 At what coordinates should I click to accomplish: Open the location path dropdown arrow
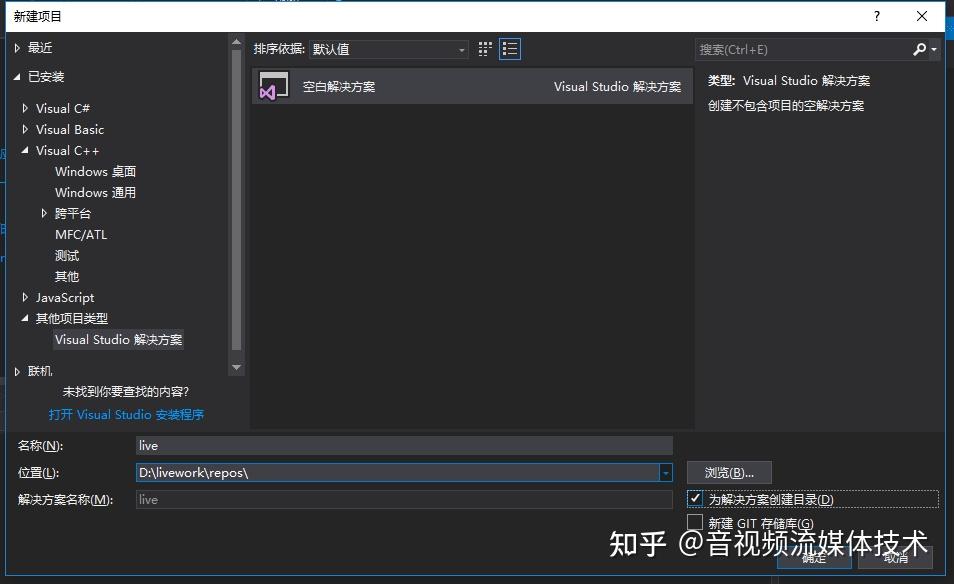(666, 473)
